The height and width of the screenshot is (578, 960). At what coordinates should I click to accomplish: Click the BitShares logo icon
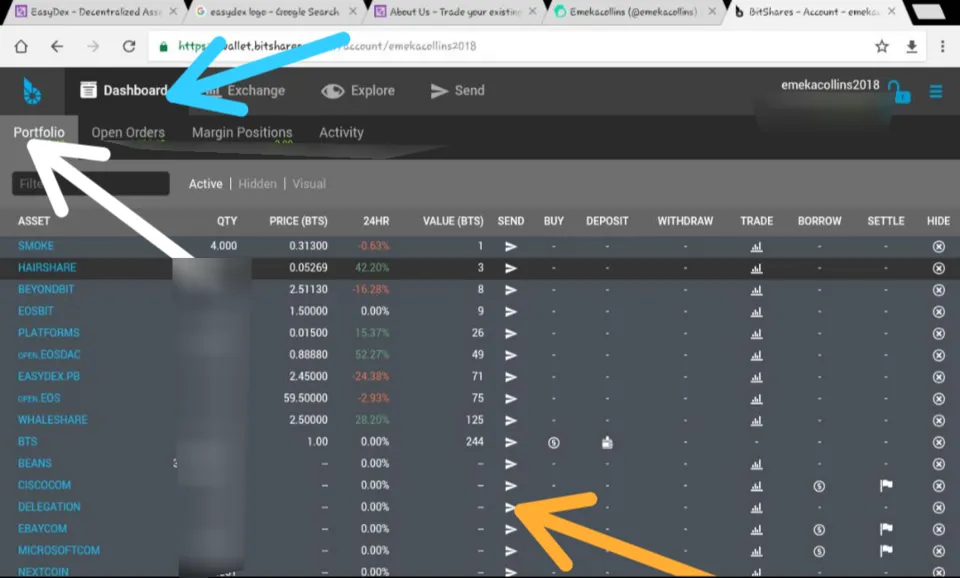(x=32, y=91)
